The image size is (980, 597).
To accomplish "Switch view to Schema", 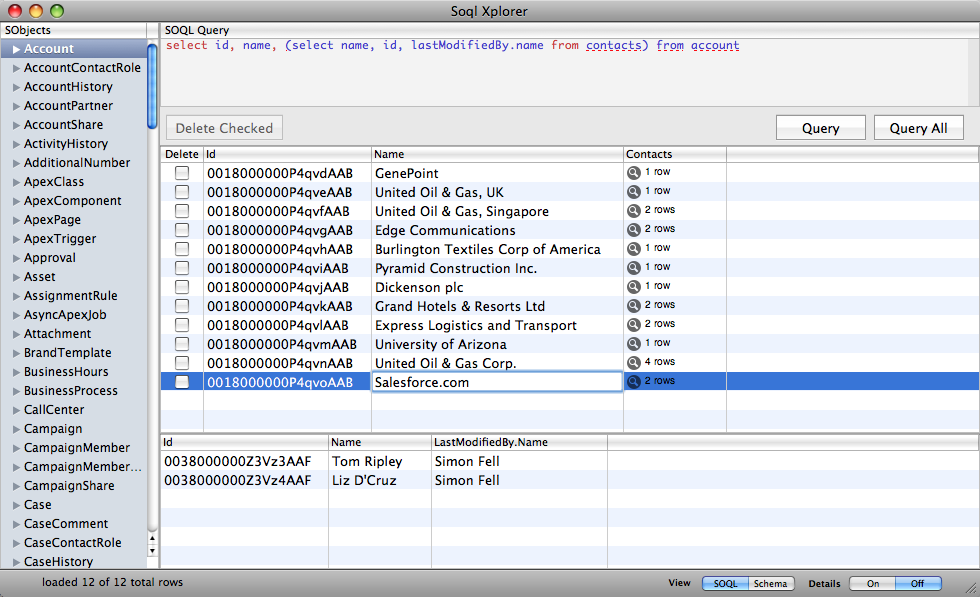I will [x=771, y=583].
